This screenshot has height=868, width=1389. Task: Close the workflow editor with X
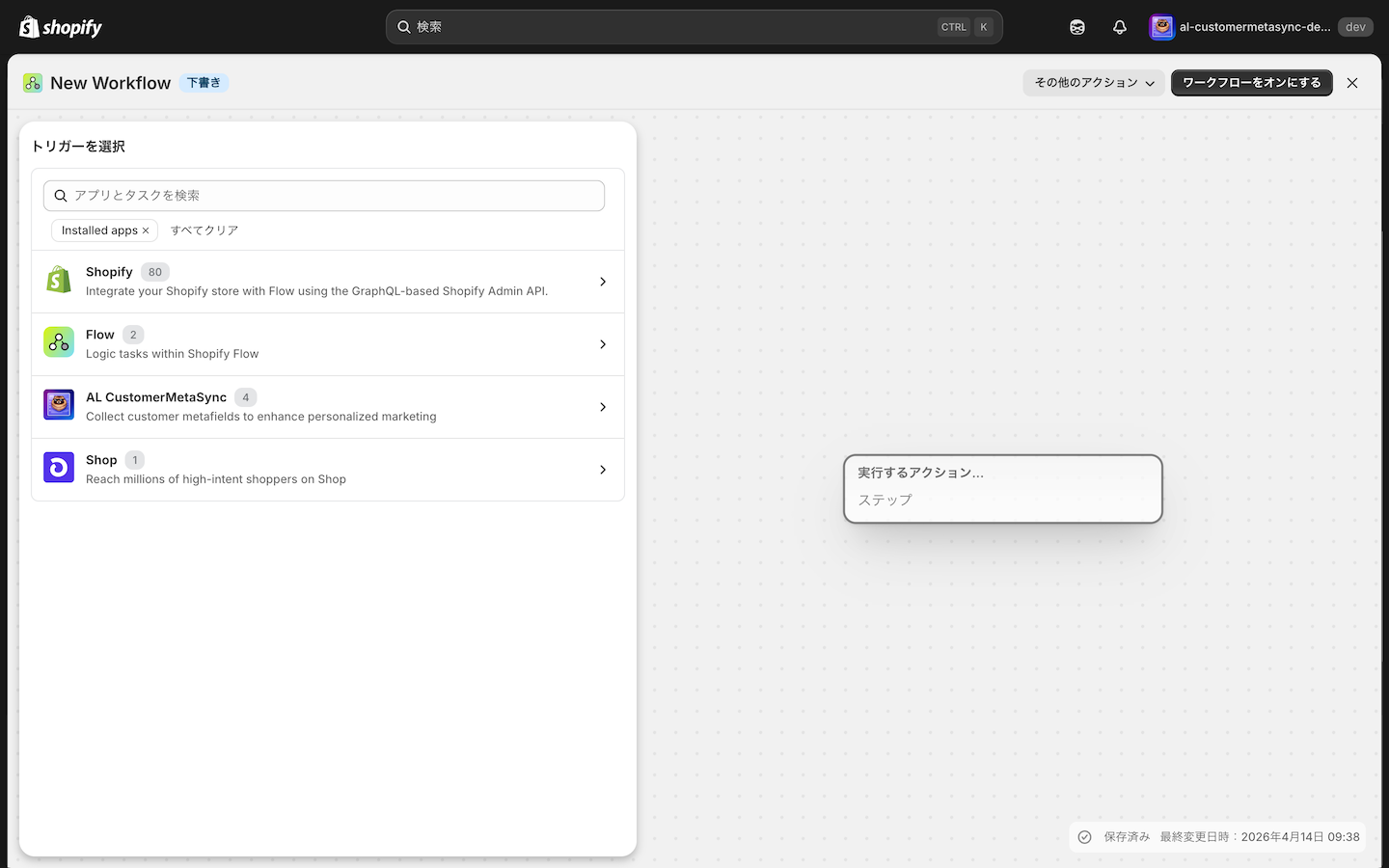[1352, 83]
